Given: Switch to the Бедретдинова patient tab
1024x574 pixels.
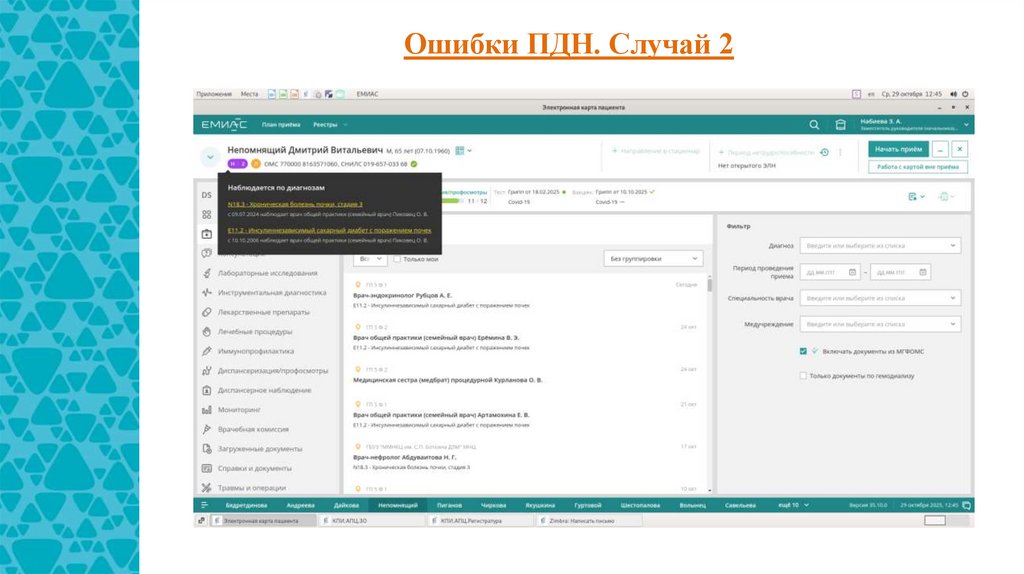Looking at the screenshot, I should click(246, 505).
